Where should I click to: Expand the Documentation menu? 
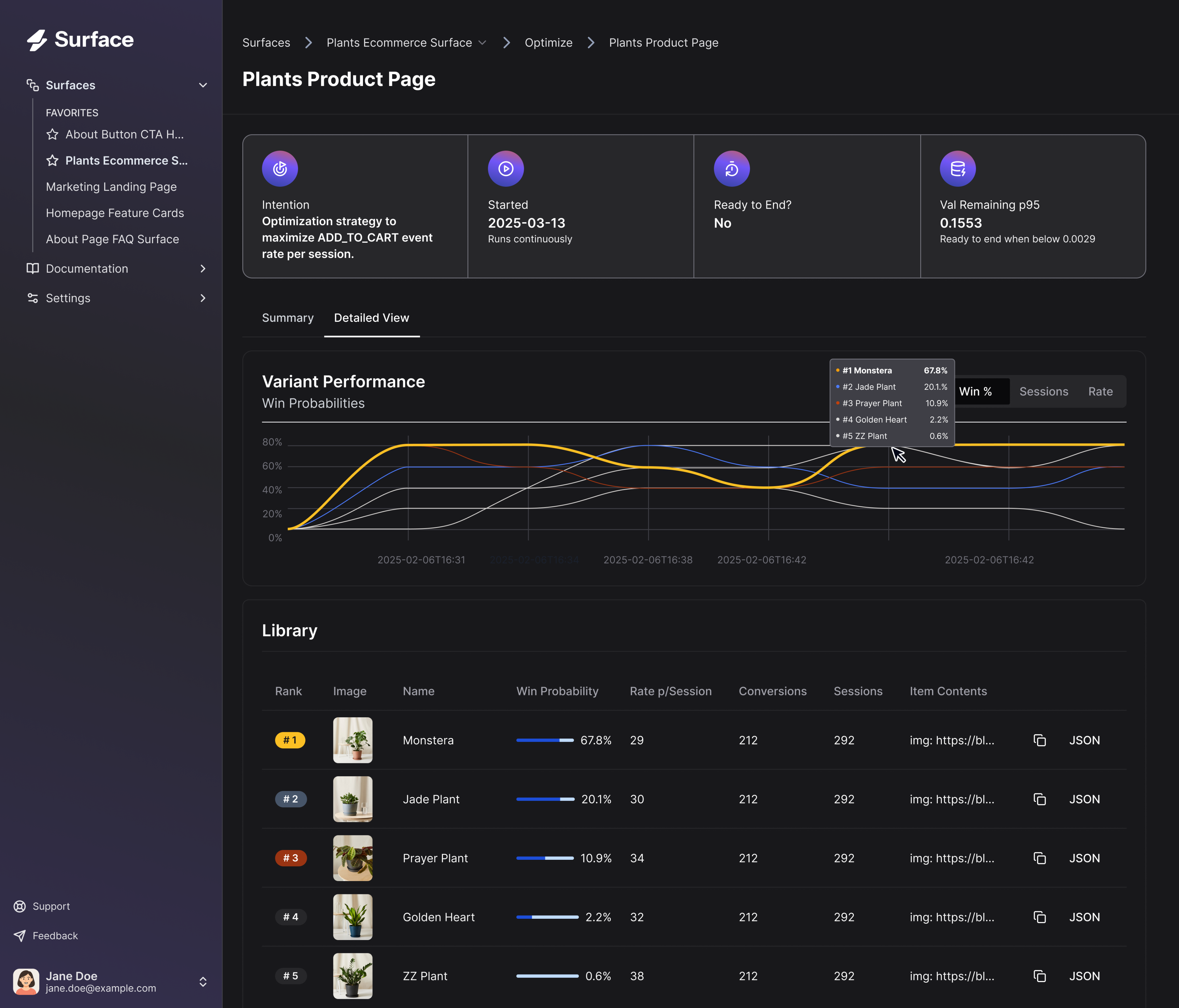click(203, 269)
